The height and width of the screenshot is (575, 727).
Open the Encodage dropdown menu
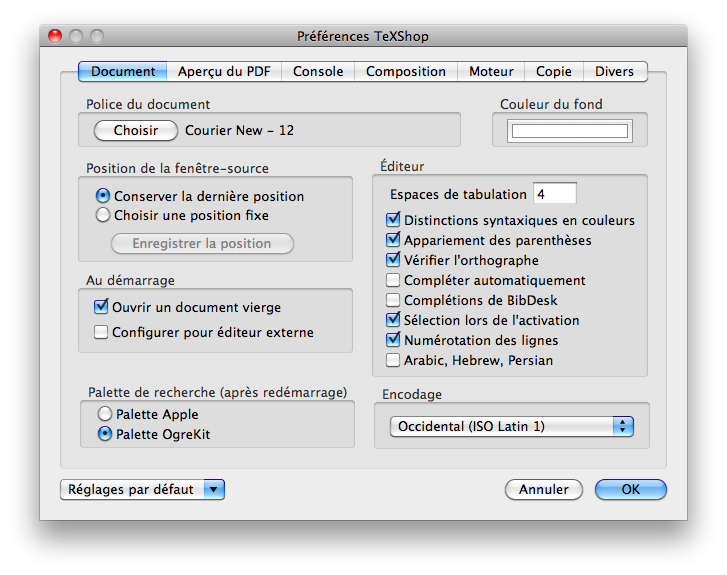[x=511, y=426]
